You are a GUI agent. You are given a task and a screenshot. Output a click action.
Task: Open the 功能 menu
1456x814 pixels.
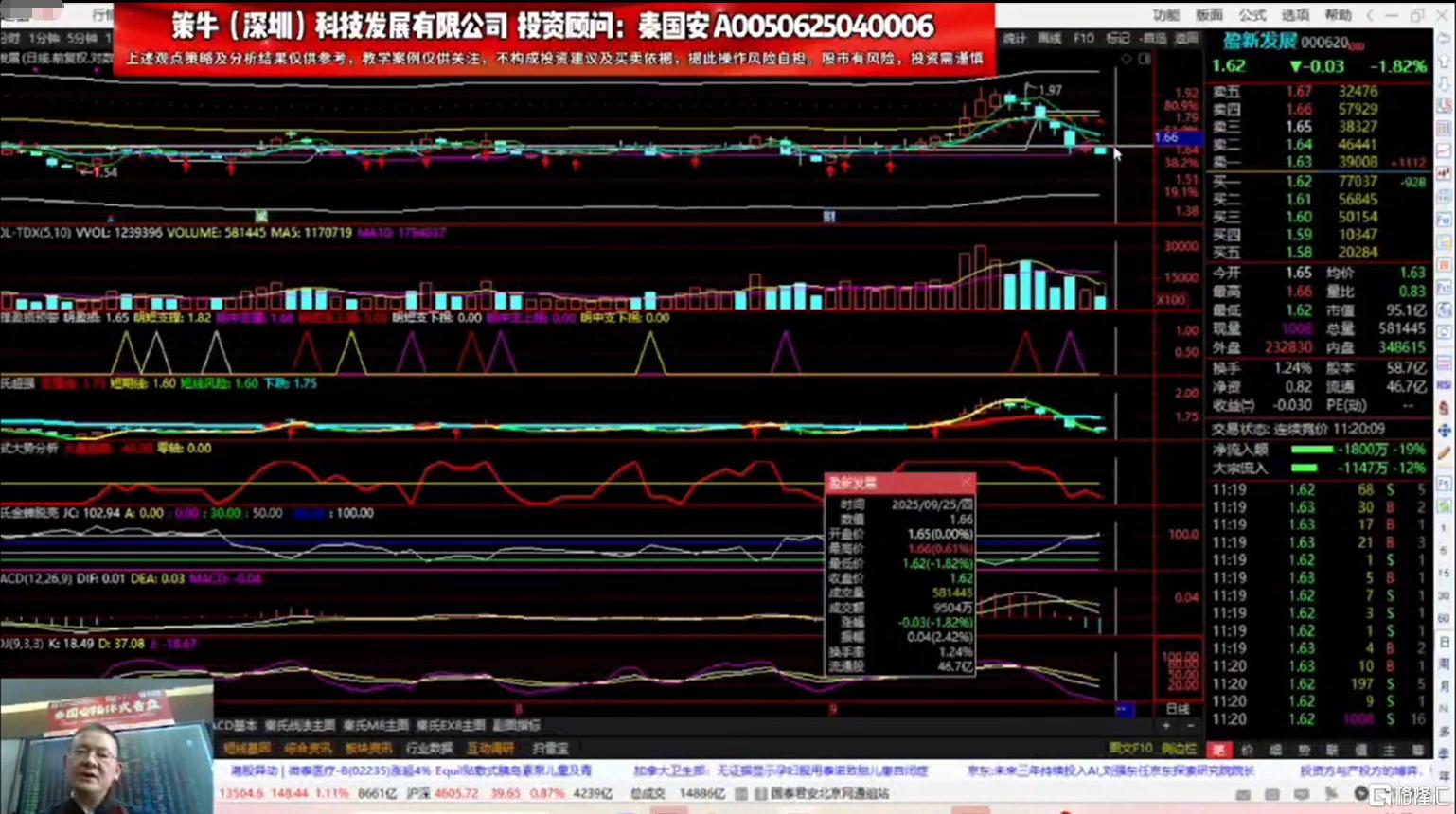pos(1165,15)
